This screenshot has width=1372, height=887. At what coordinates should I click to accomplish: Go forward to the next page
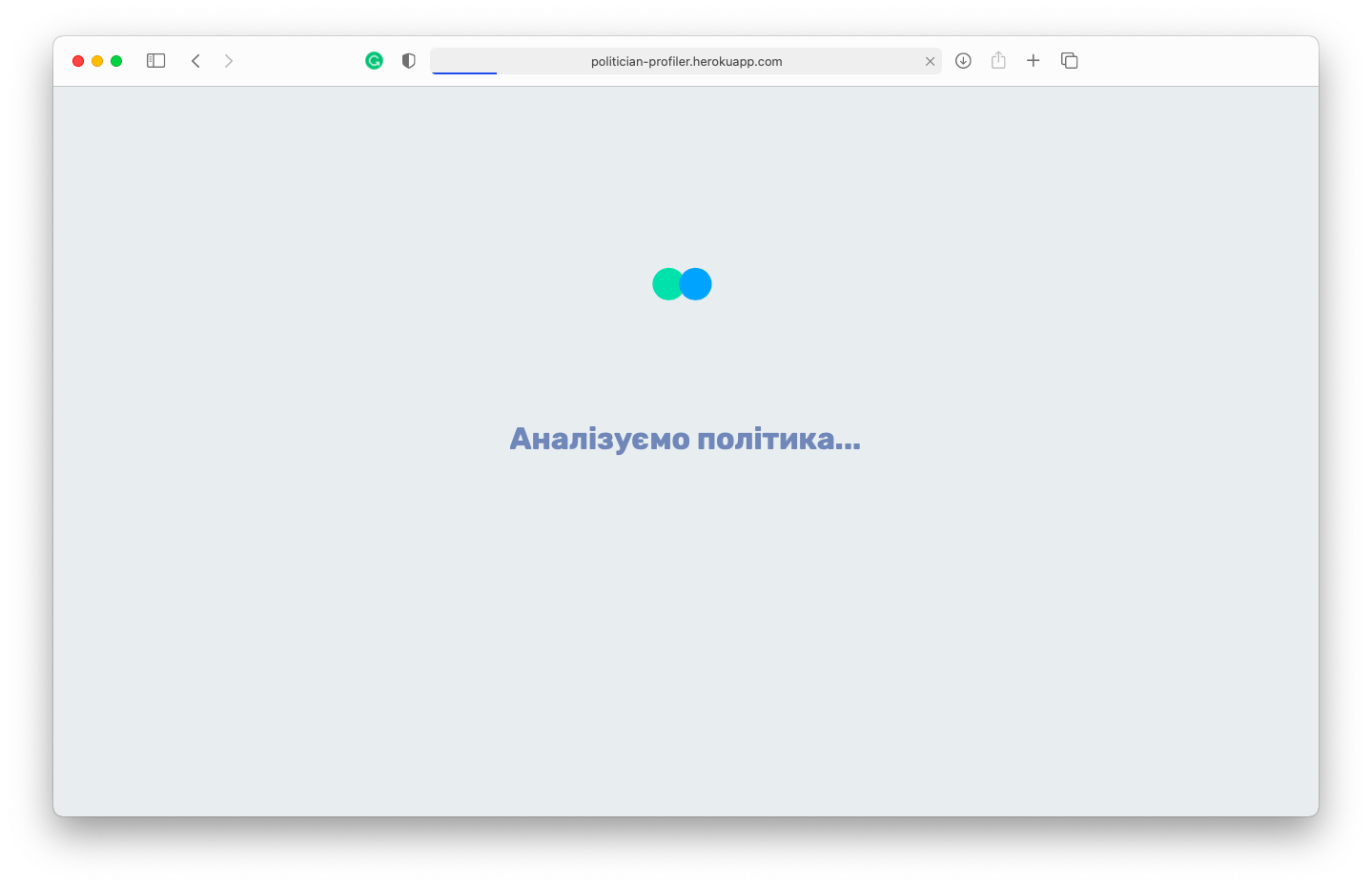[229, 61]
